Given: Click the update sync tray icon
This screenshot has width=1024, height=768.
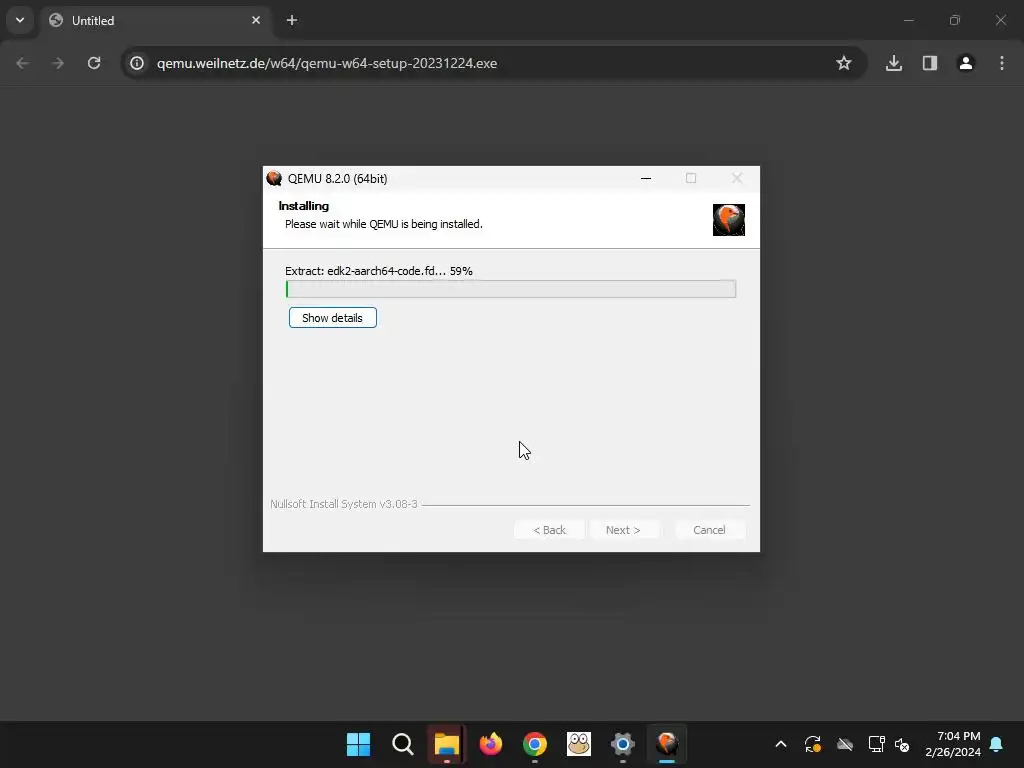Looking at the screenshot, I should 812,744.
